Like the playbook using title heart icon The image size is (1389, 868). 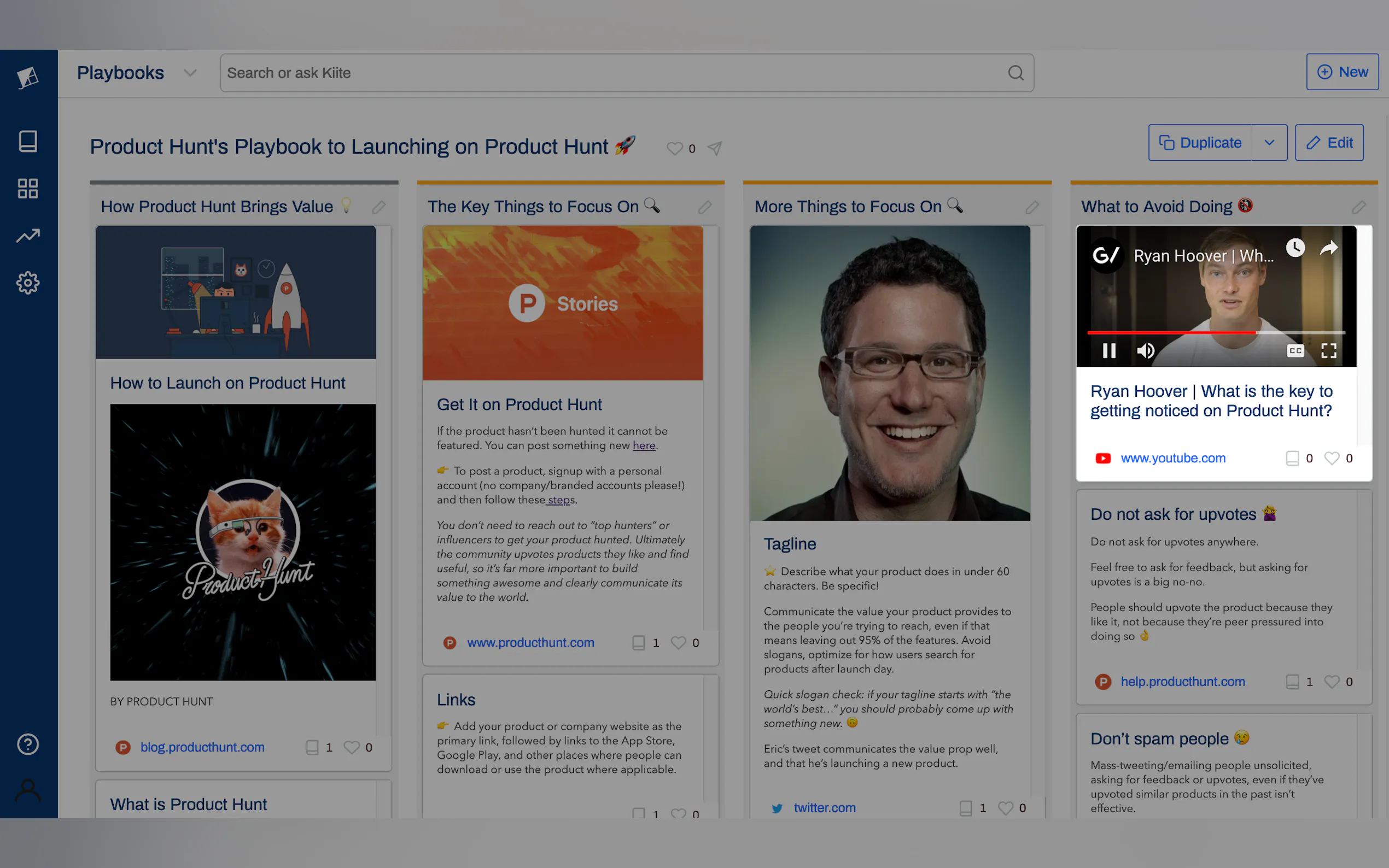[x=675, y=149]
